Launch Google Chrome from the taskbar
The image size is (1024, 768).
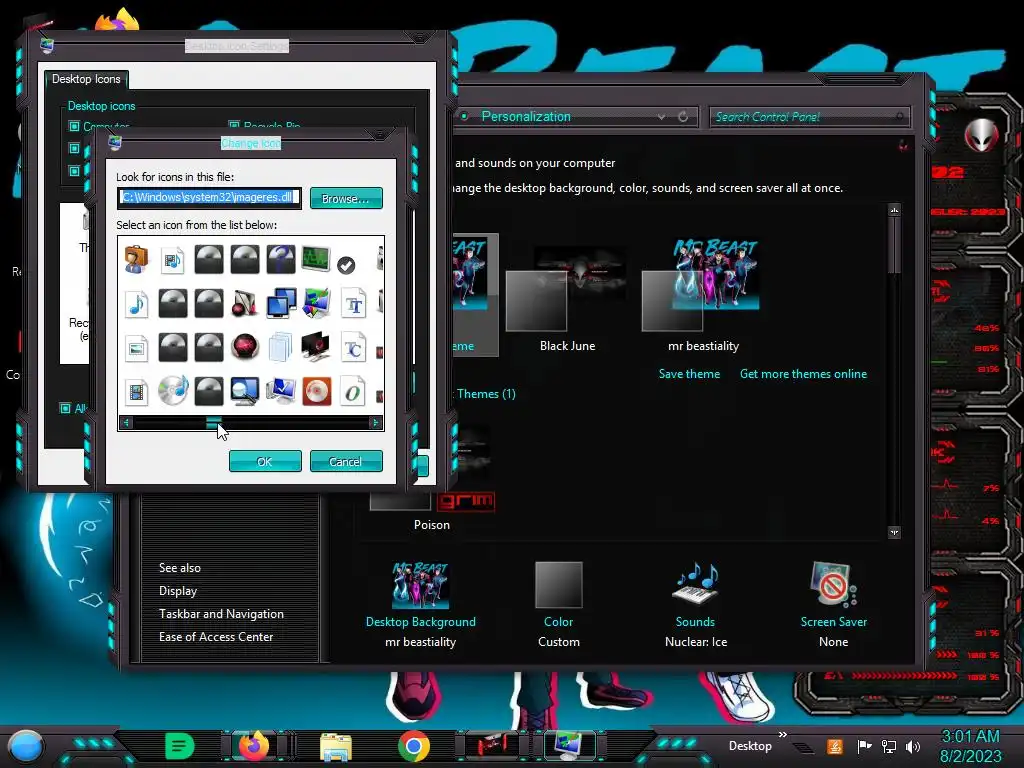(413, 746)
